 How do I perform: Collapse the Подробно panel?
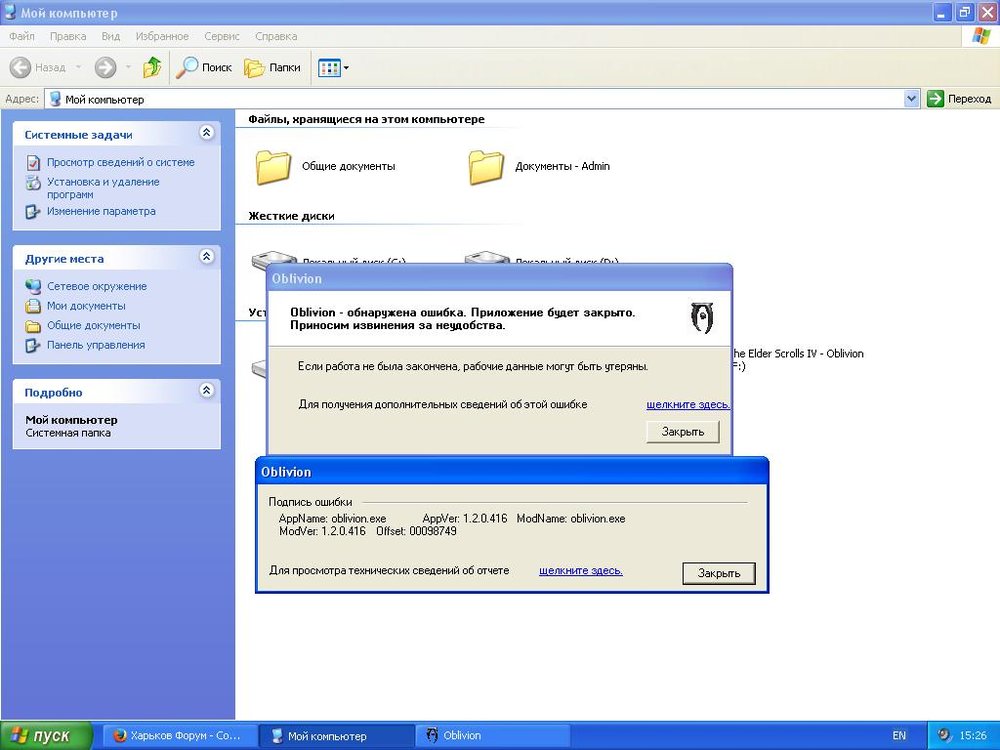point(206,390)
